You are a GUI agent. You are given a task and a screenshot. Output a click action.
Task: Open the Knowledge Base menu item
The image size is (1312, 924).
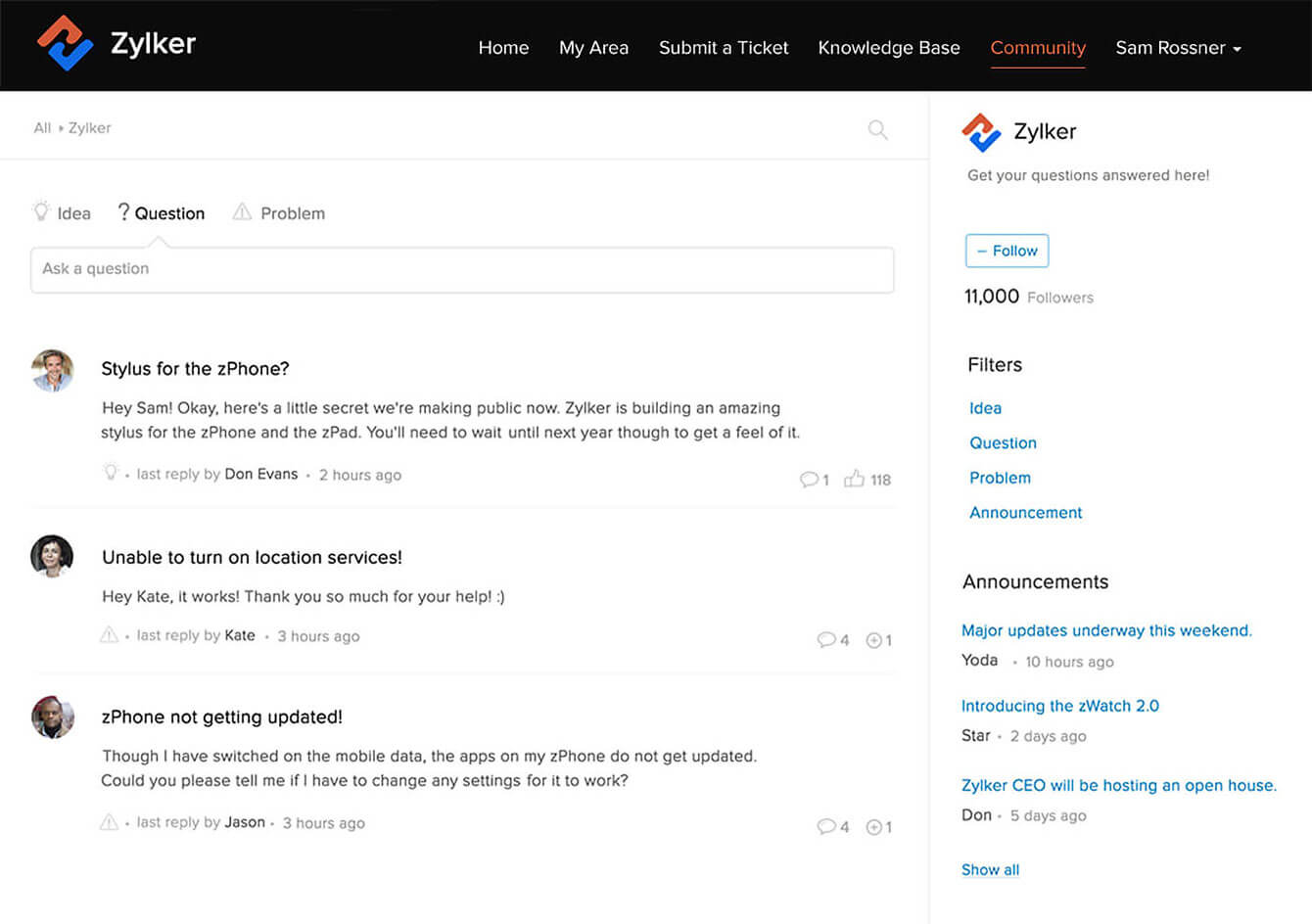coord(889,48)
